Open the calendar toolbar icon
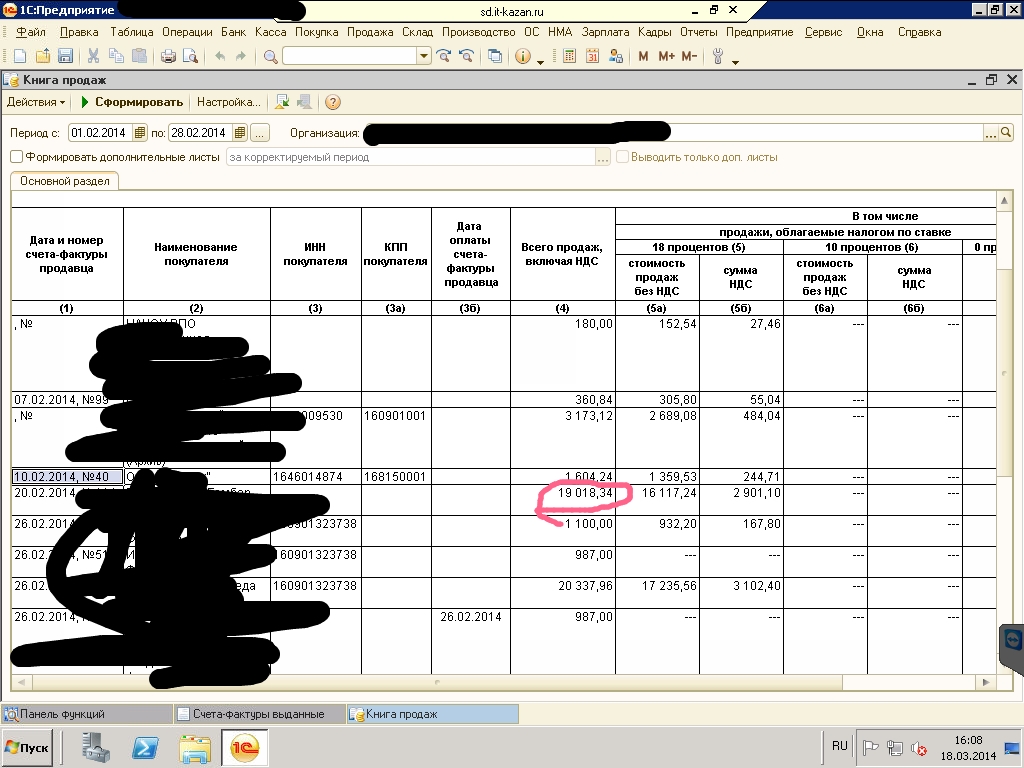Screen dimensions: 1024x768 tap(592, 56)
